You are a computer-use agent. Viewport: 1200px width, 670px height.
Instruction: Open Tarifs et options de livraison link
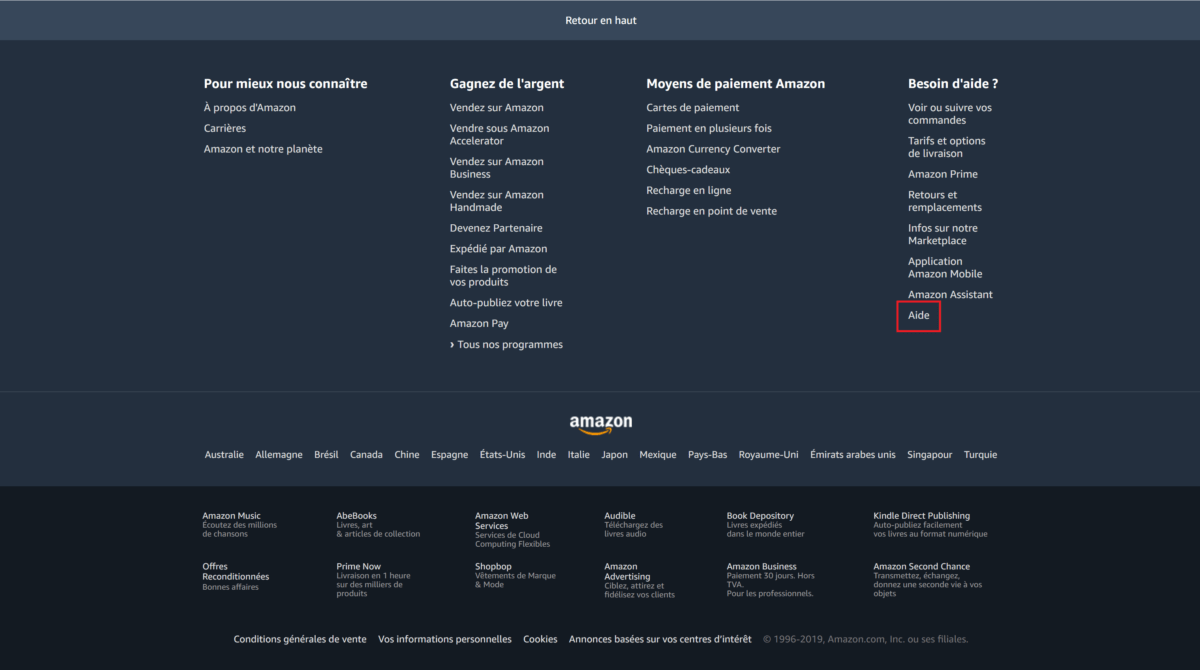point(947,147)
